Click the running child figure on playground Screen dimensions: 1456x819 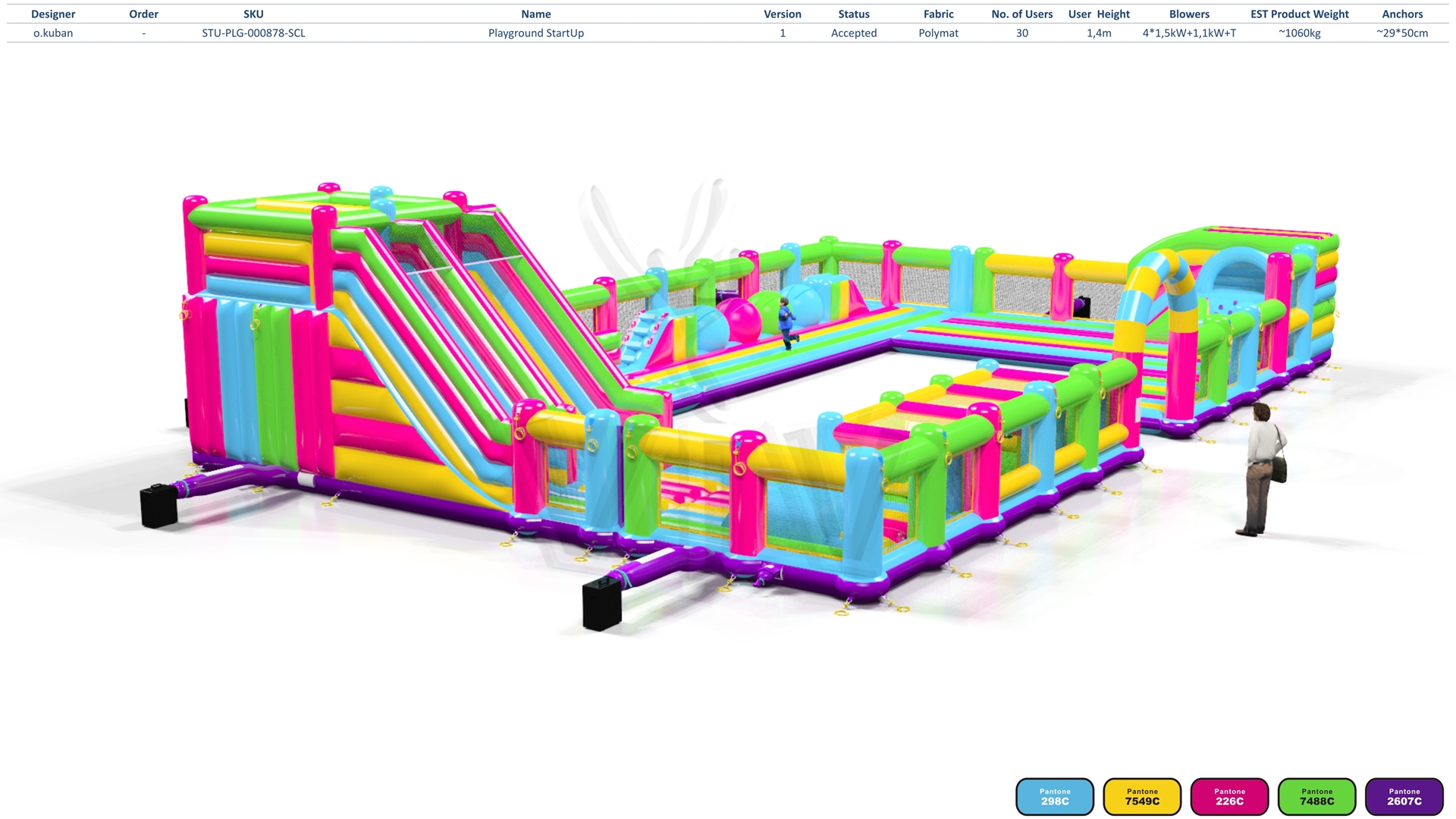click(787, 323)
